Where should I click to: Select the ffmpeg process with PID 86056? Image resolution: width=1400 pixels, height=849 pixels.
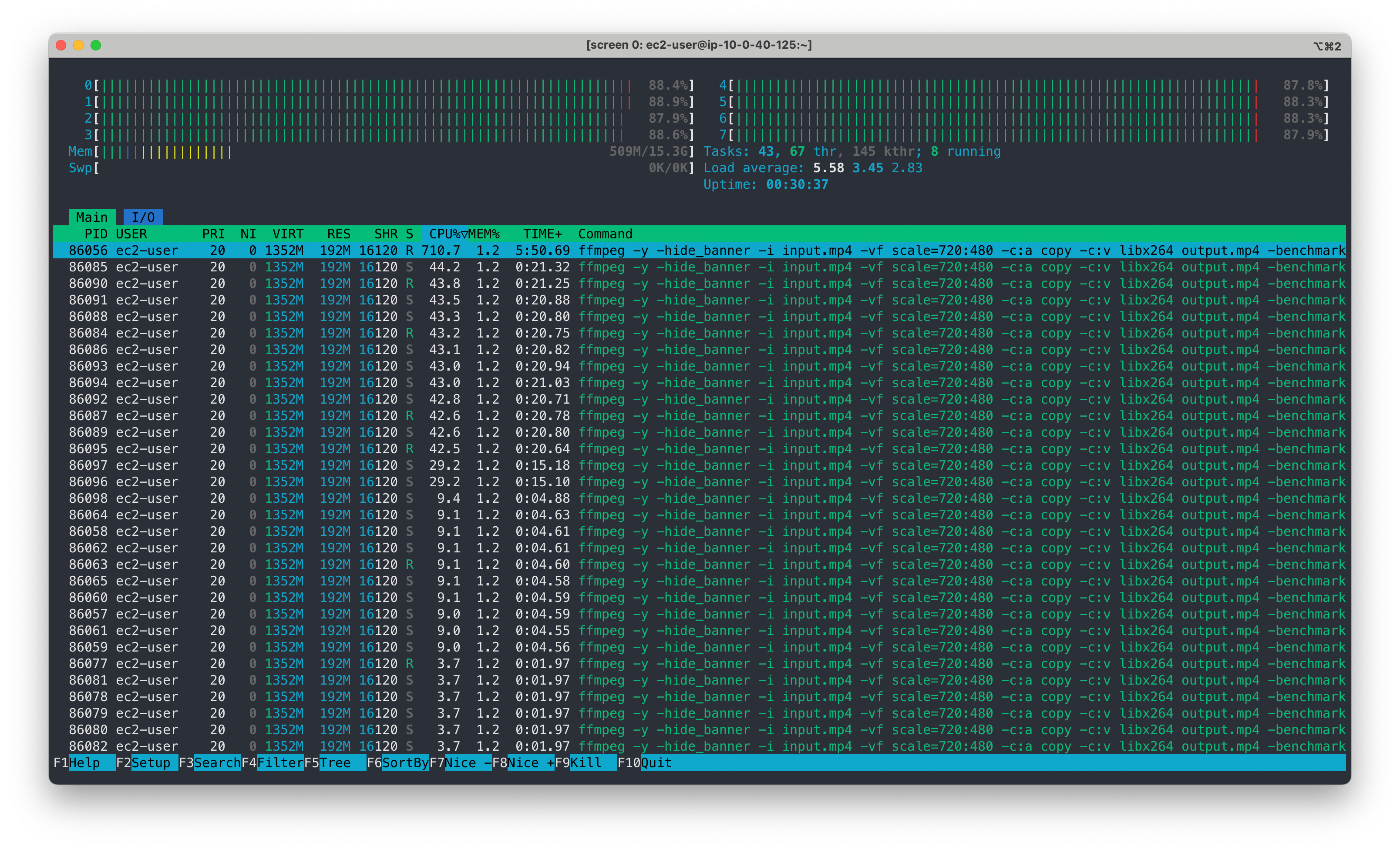(400, 249)
